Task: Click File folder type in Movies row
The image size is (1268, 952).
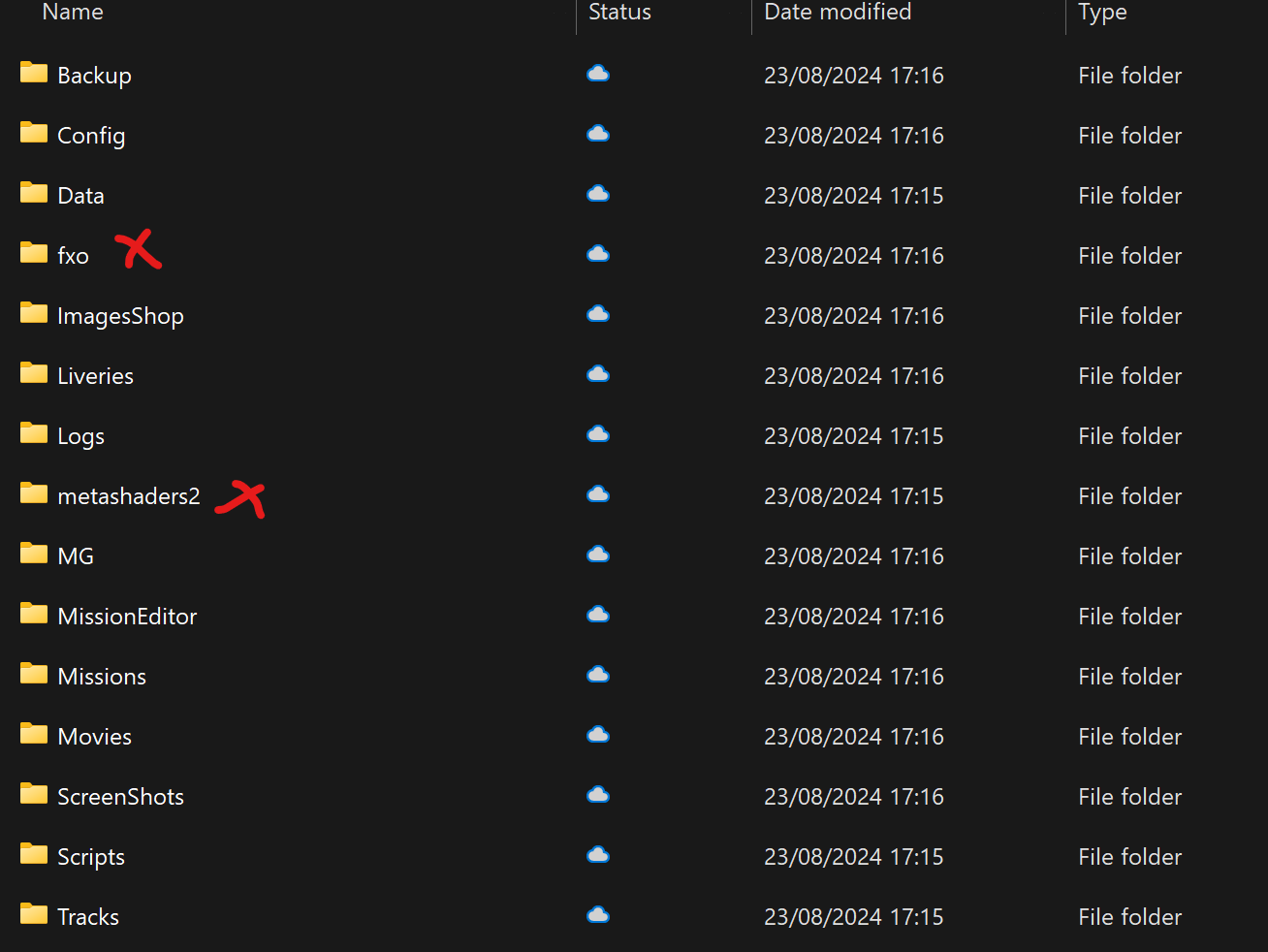Action: coord(1130,737)
